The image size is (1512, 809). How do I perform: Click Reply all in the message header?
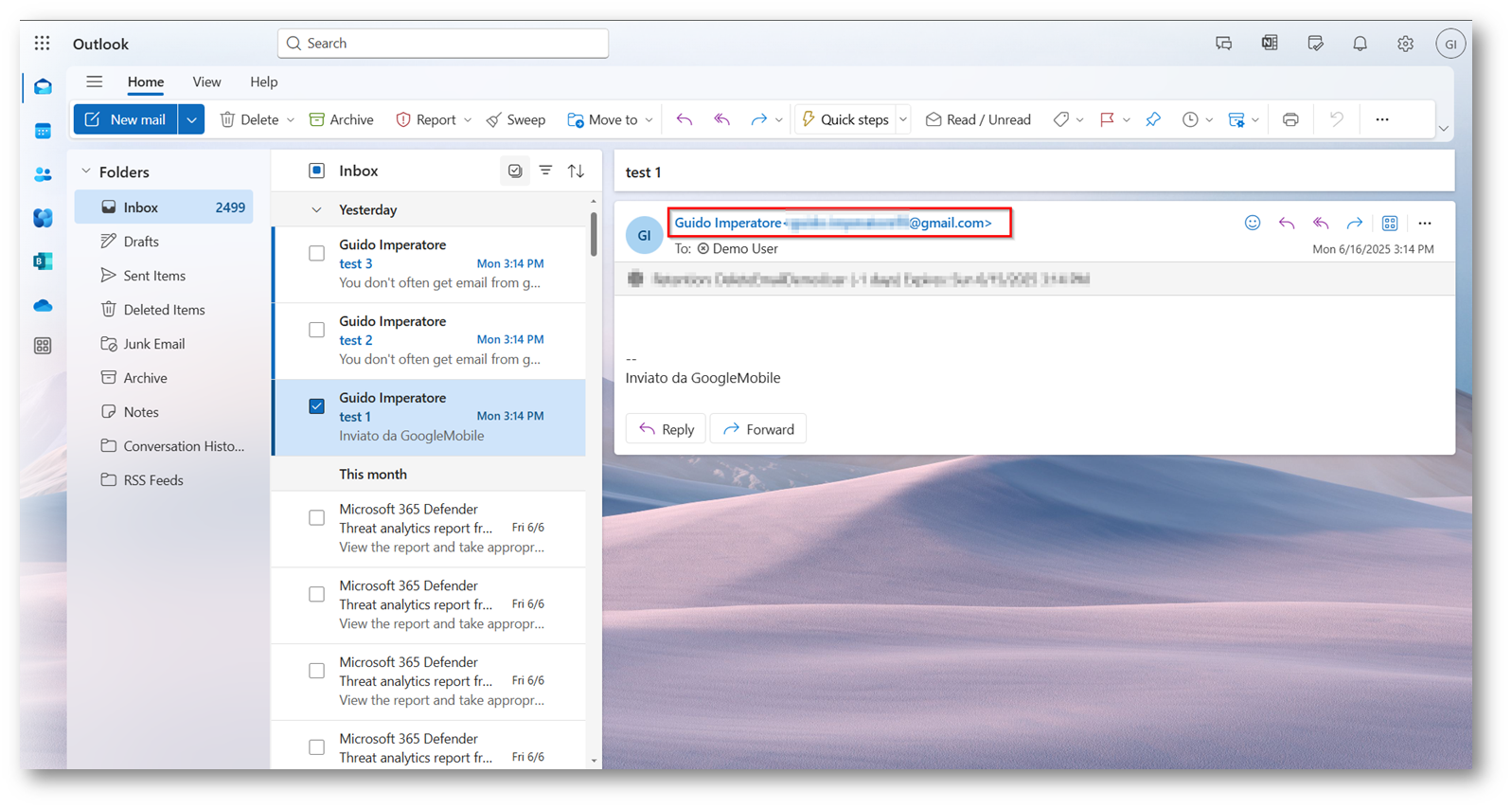click(x=1320, y=223)
